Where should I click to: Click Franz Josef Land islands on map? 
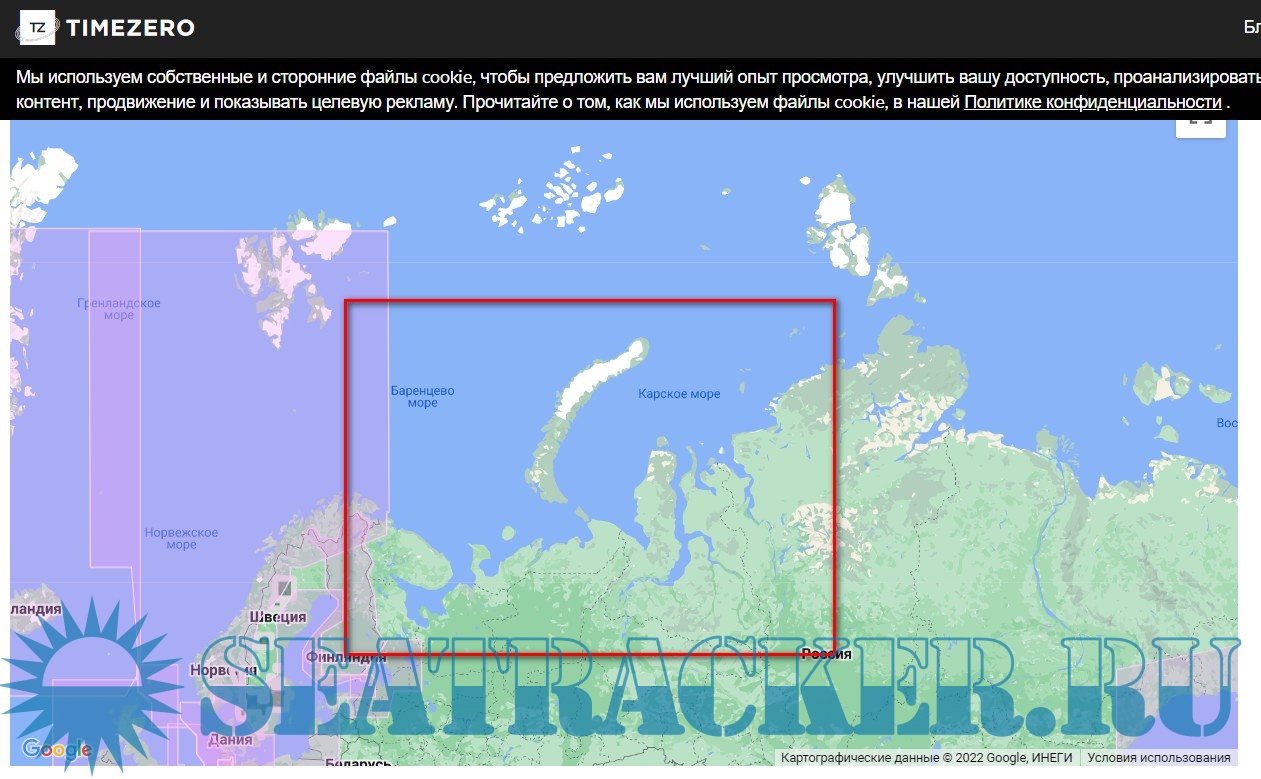[x=560, y=192]
